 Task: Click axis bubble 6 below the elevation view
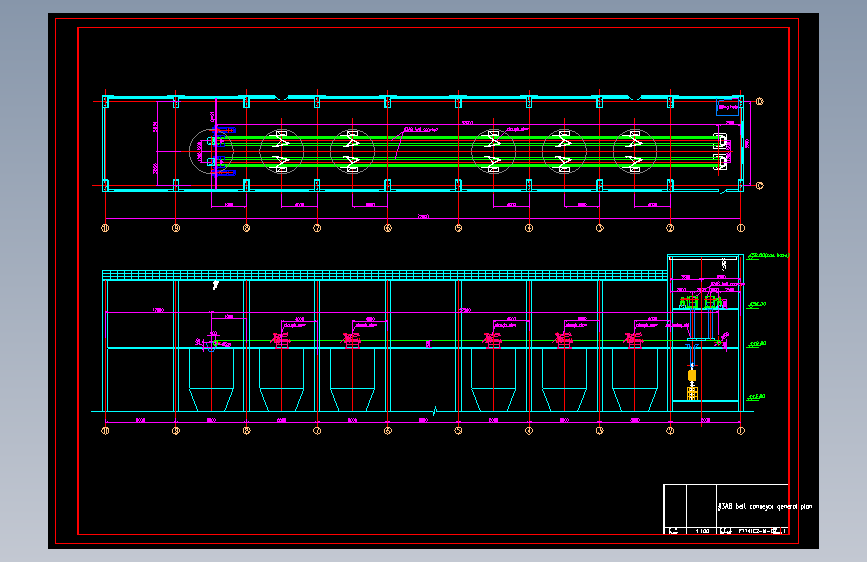click(x=388, y=430)
